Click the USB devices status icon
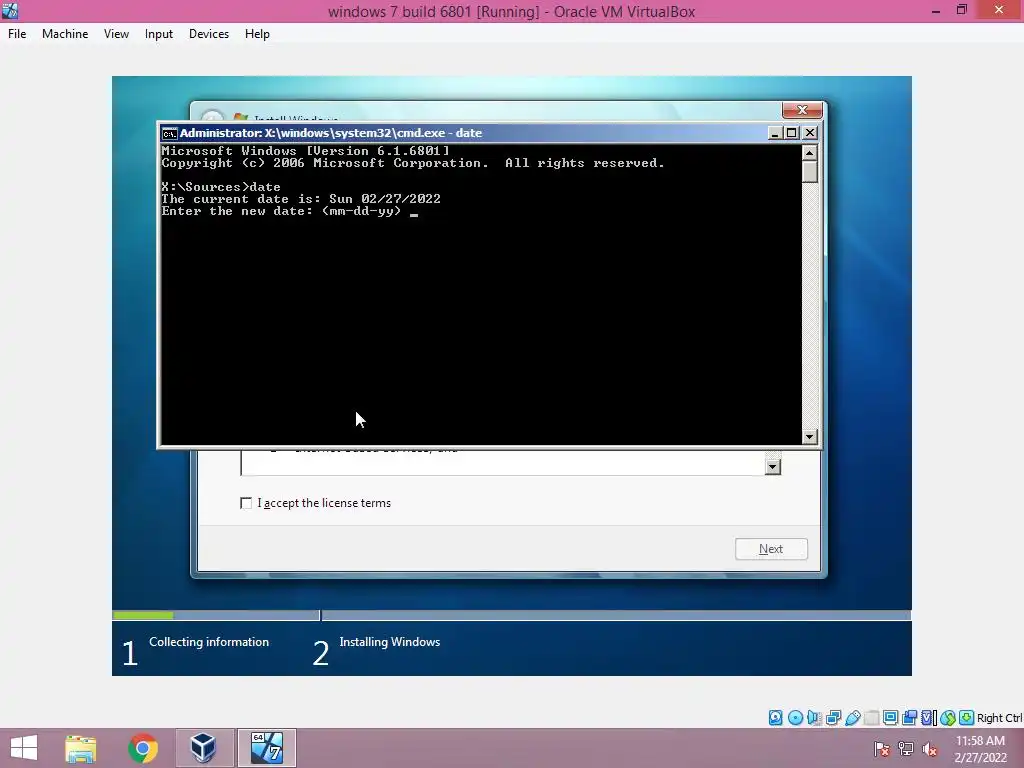This screenshot has width=1024, height=768. (852, 718)
